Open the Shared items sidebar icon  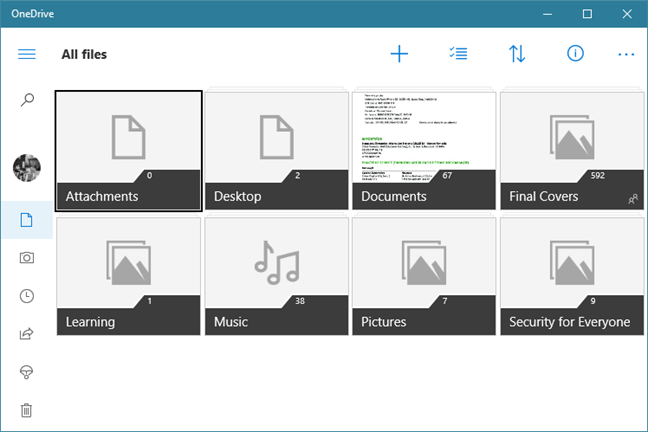pyautogui.click(x=27, y=334)
